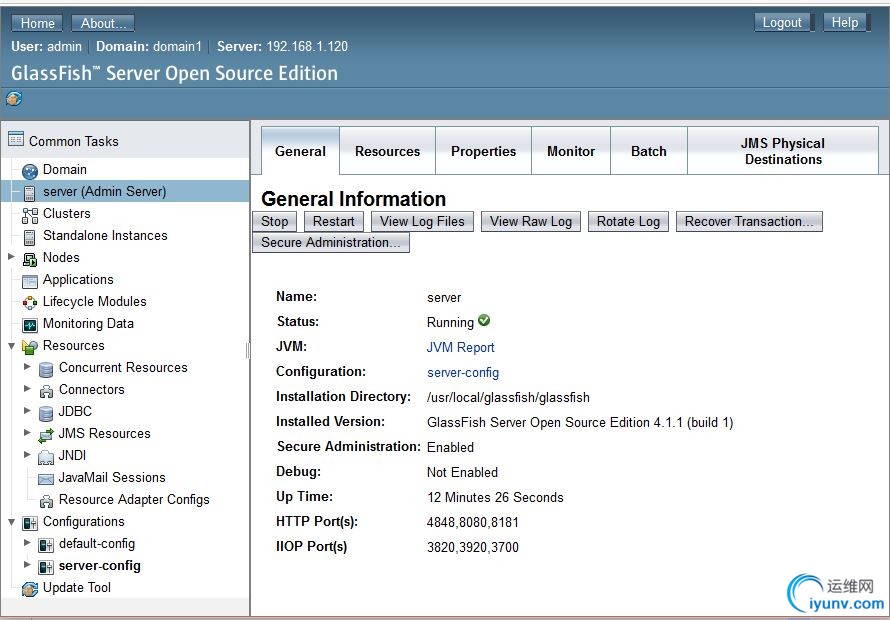Select Update Tool tree item
This screenshot has height=620, width=890.
(77, 588)
